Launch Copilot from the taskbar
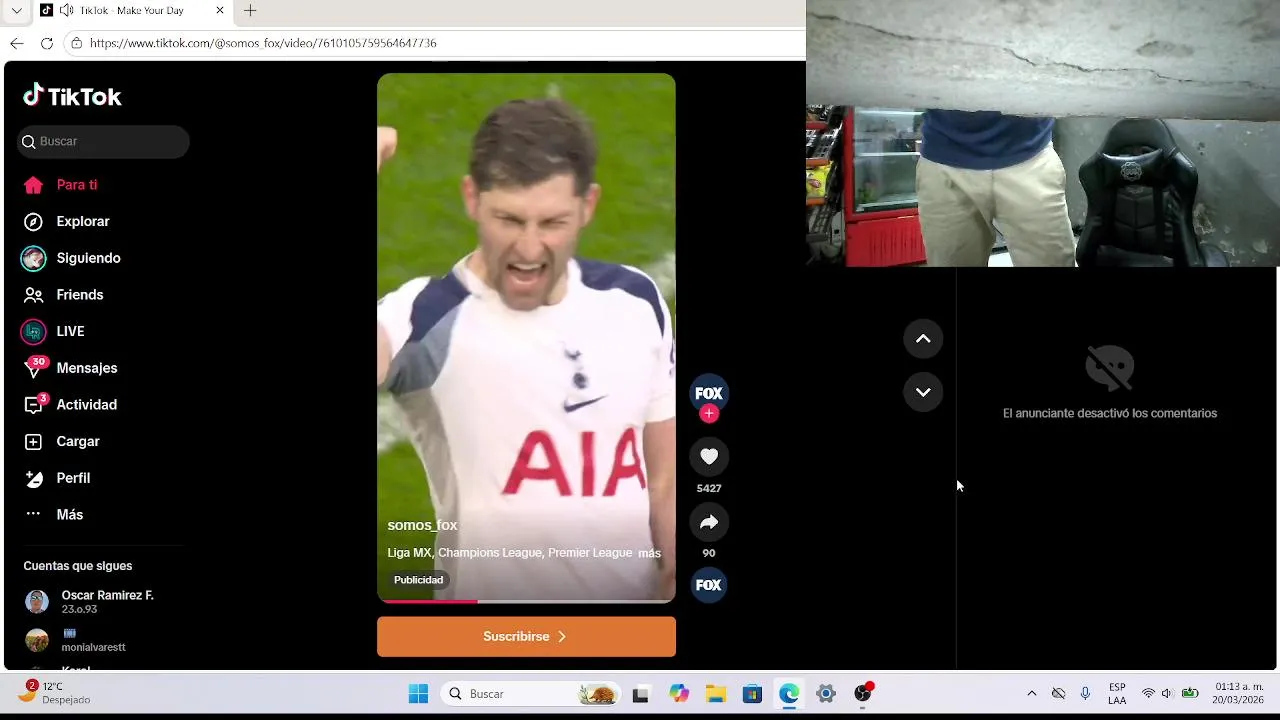This screenshot has width=1280, height=720. tap(679, 693)
